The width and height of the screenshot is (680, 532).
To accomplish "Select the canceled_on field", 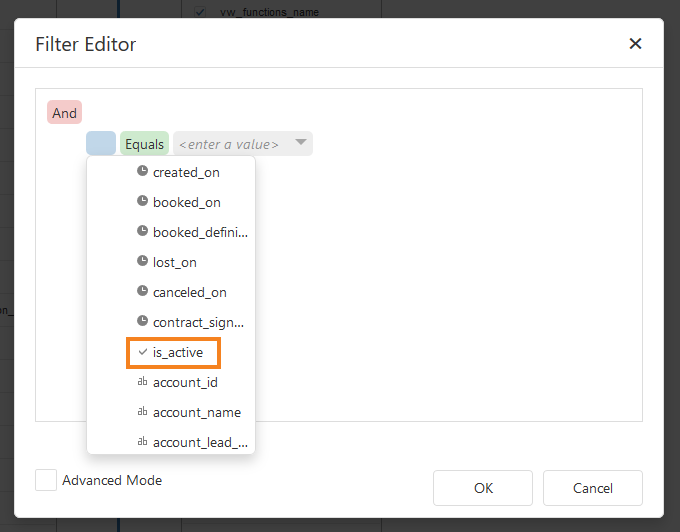I will tap(171, 292).
